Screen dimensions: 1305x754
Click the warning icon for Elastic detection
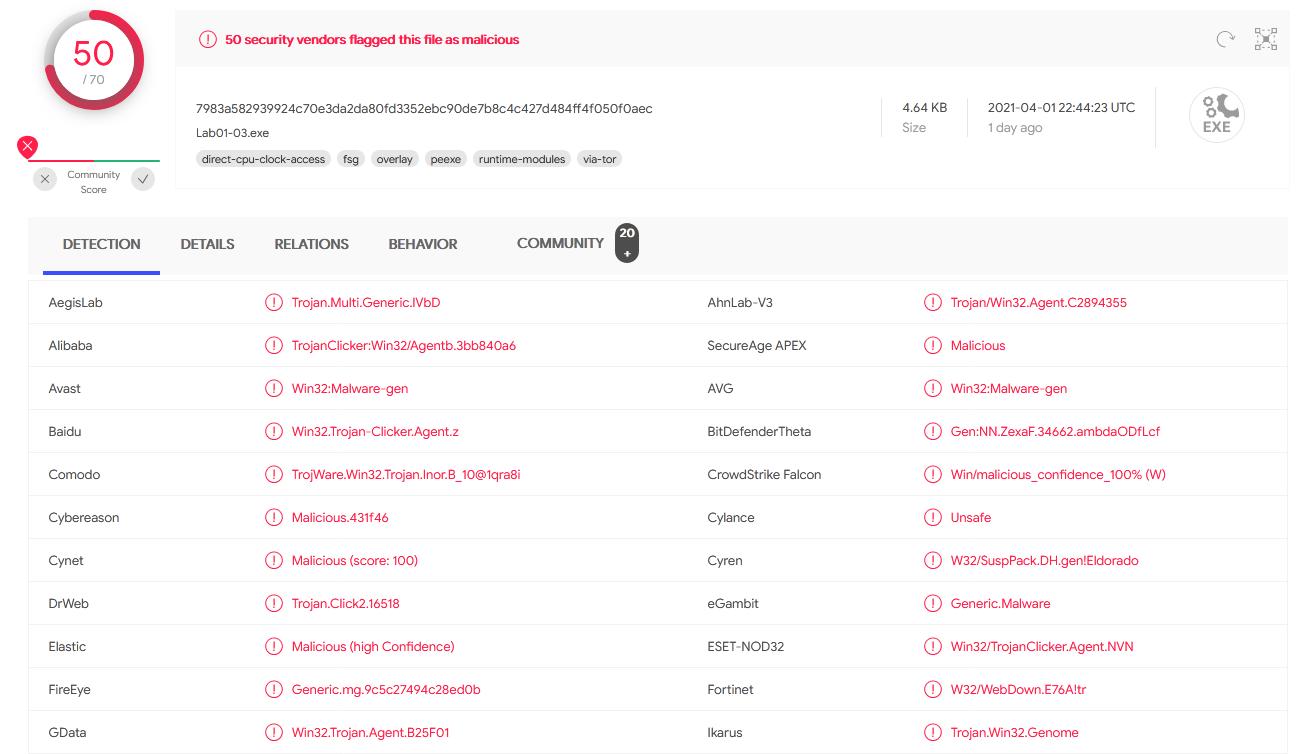pyautogui.click(x=273, y=646)
